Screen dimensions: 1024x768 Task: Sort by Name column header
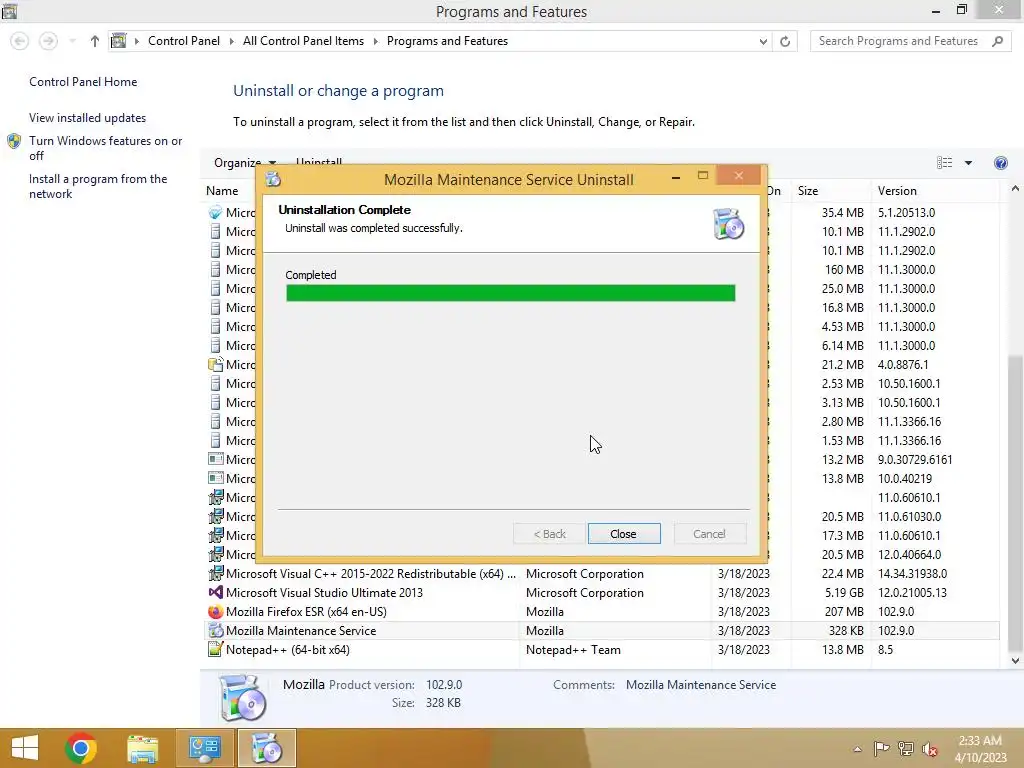pyautogui.click(x=222, y=191)
